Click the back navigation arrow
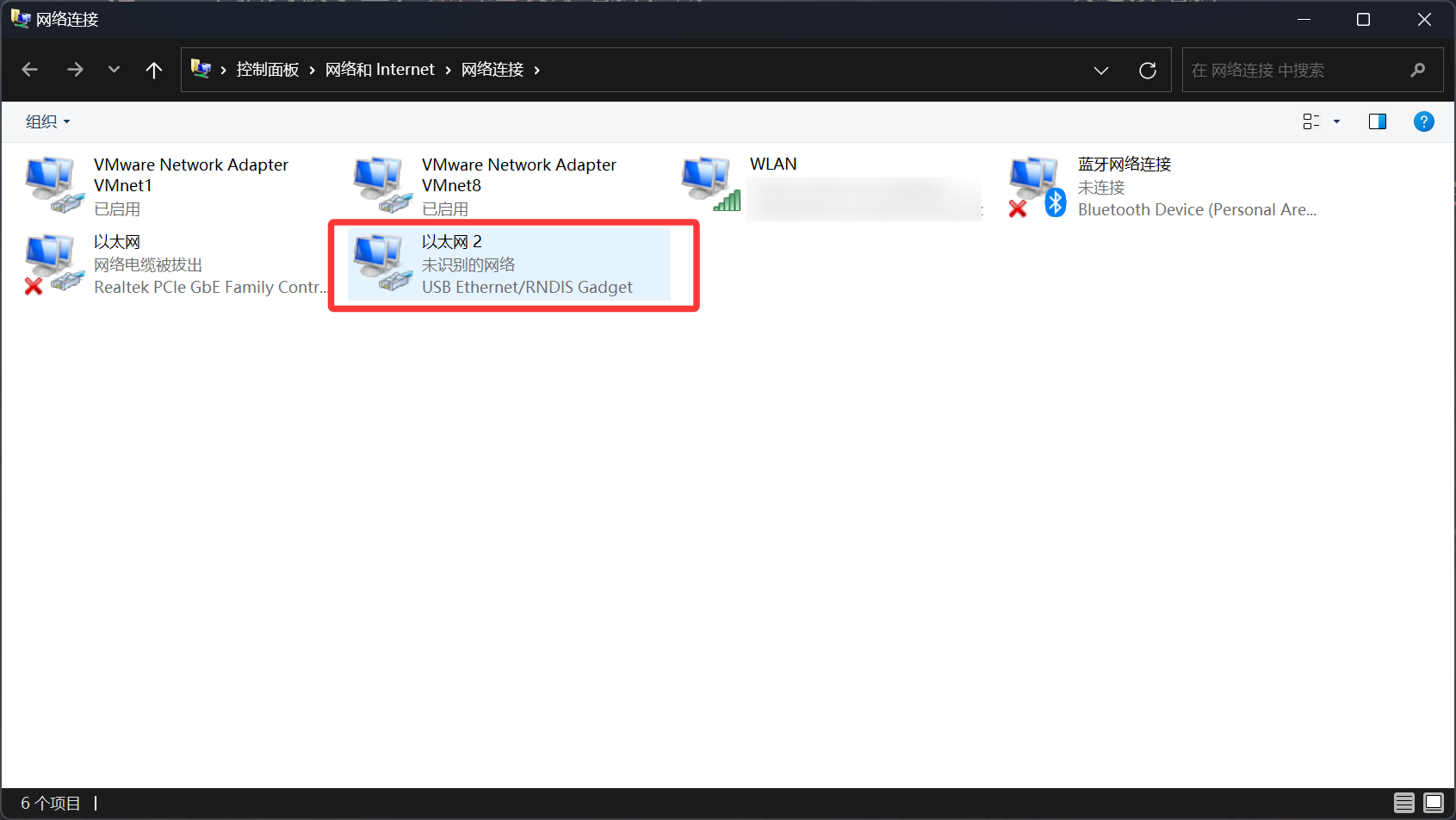The width and height of the screenshot is (1456, 820). coord(30,71)
